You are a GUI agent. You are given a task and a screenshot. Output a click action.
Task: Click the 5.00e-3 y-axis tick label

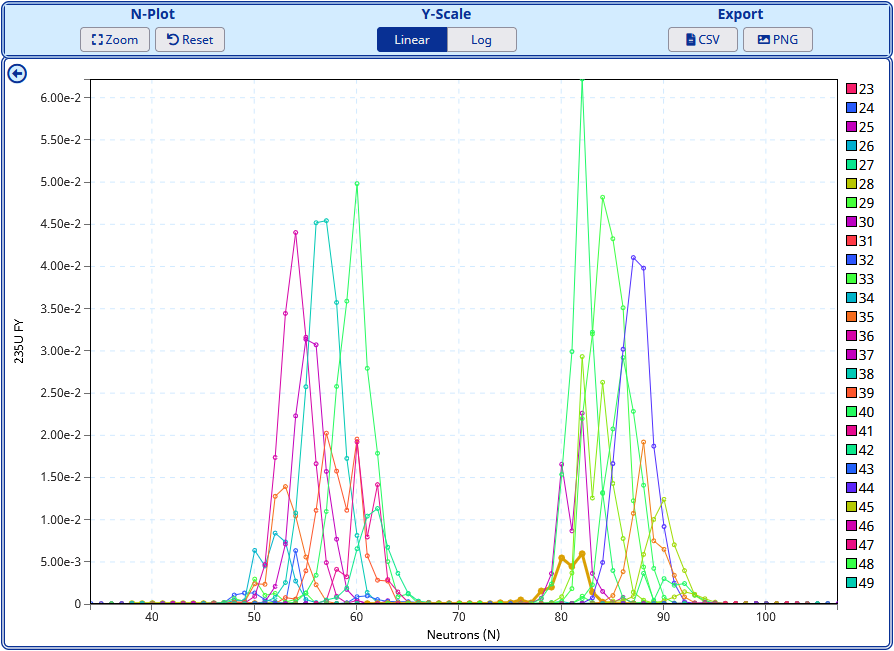tap(61, 562)
